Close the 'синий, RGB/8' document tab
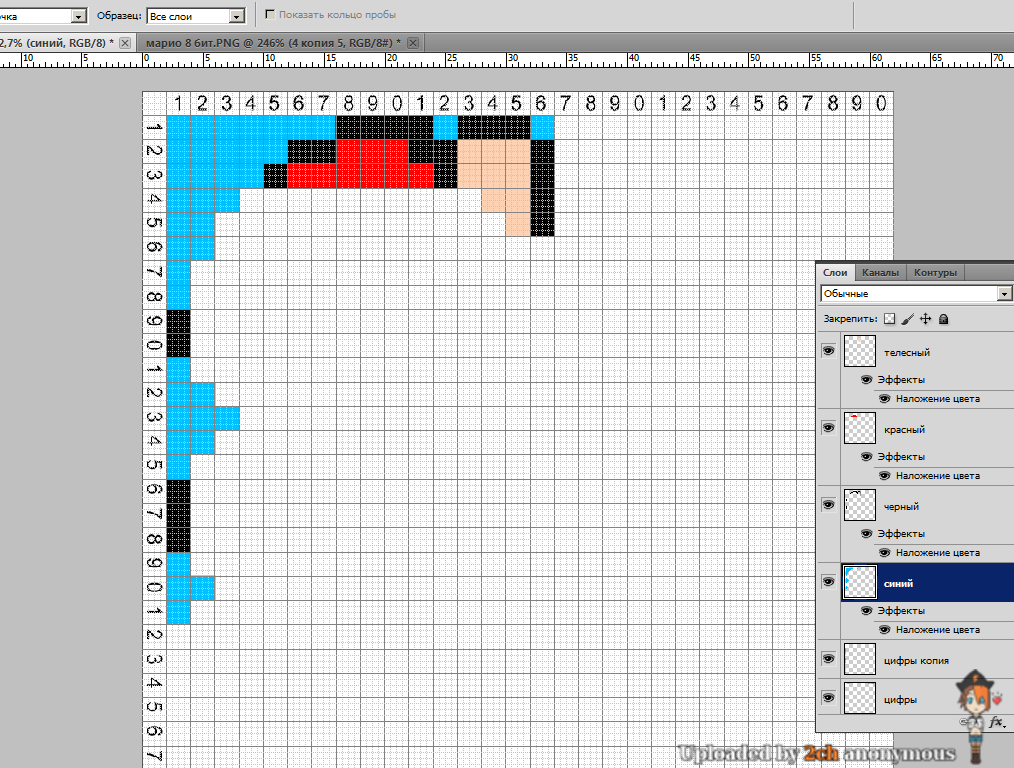Screen dimensions: 1014x768 point(125,43)
